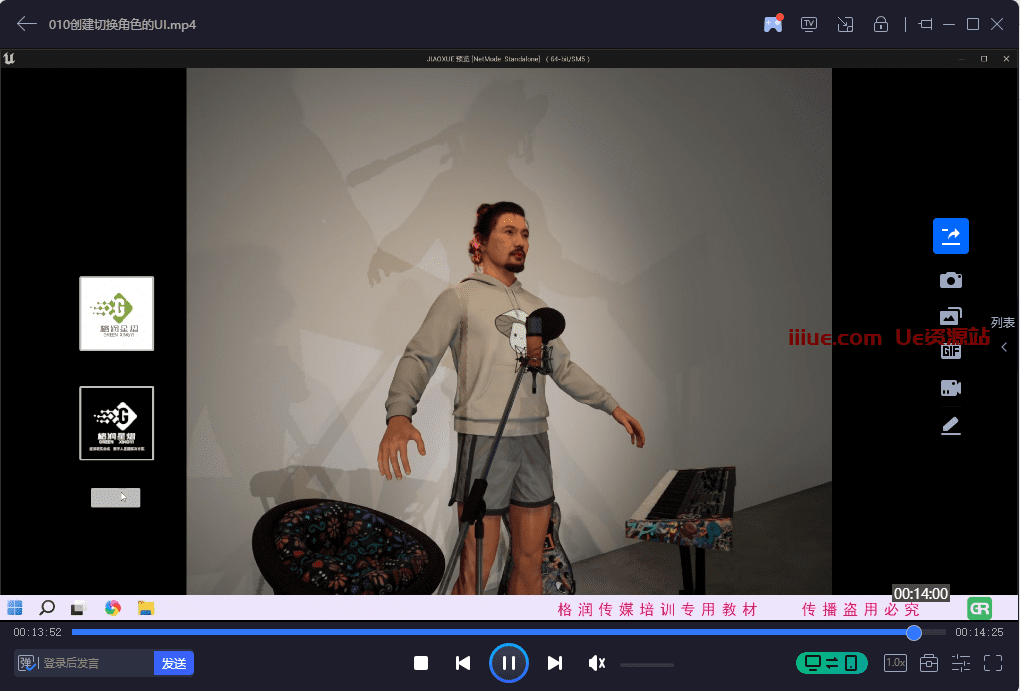
Task: Toggle danmaku bullet comments on/off
Action: (x=26, y=663)
